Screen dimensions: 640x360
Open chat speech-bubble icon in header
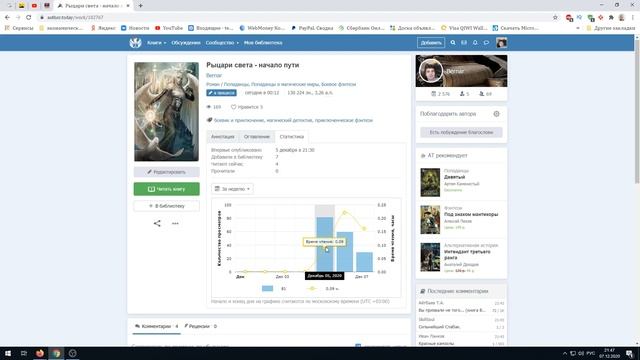pyautogui.click(x=486, y=42)
